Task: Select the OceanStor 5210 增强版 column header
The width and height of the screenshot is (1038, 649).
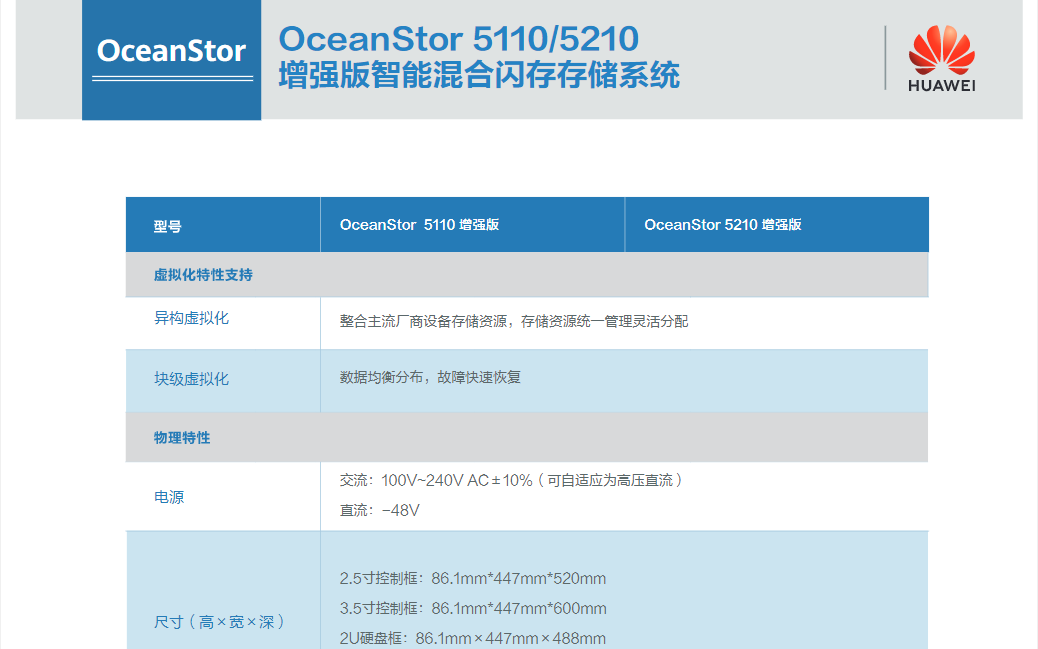Action: pyautogui.click(x=723, y=225)
